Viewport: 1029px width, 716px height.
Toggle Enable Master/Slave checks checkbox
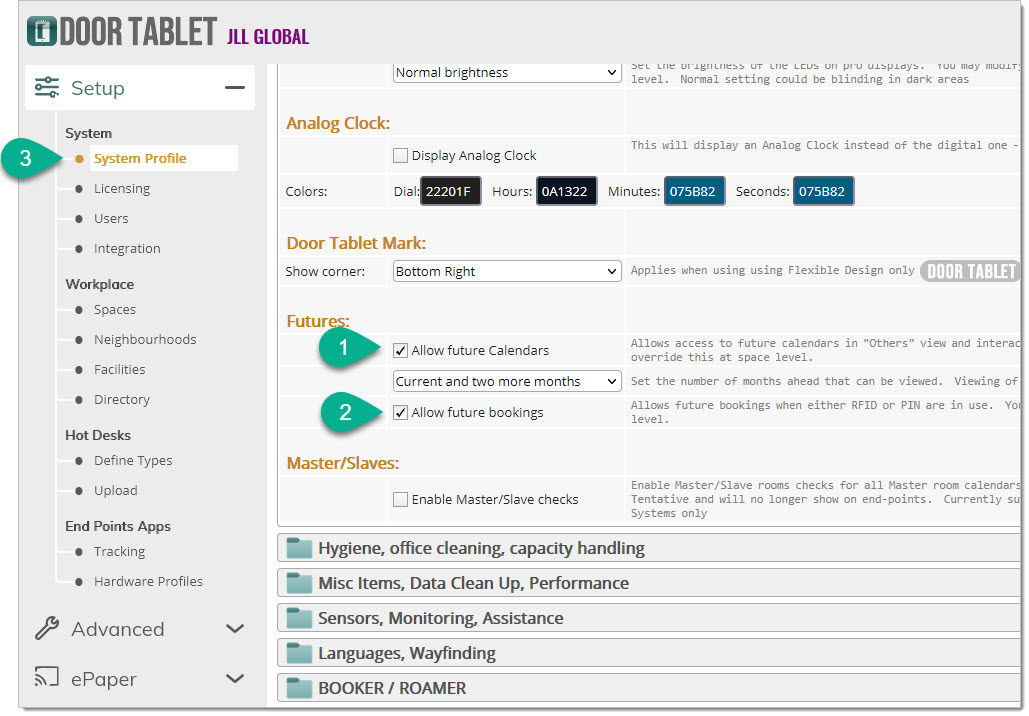tap(401, 500)
